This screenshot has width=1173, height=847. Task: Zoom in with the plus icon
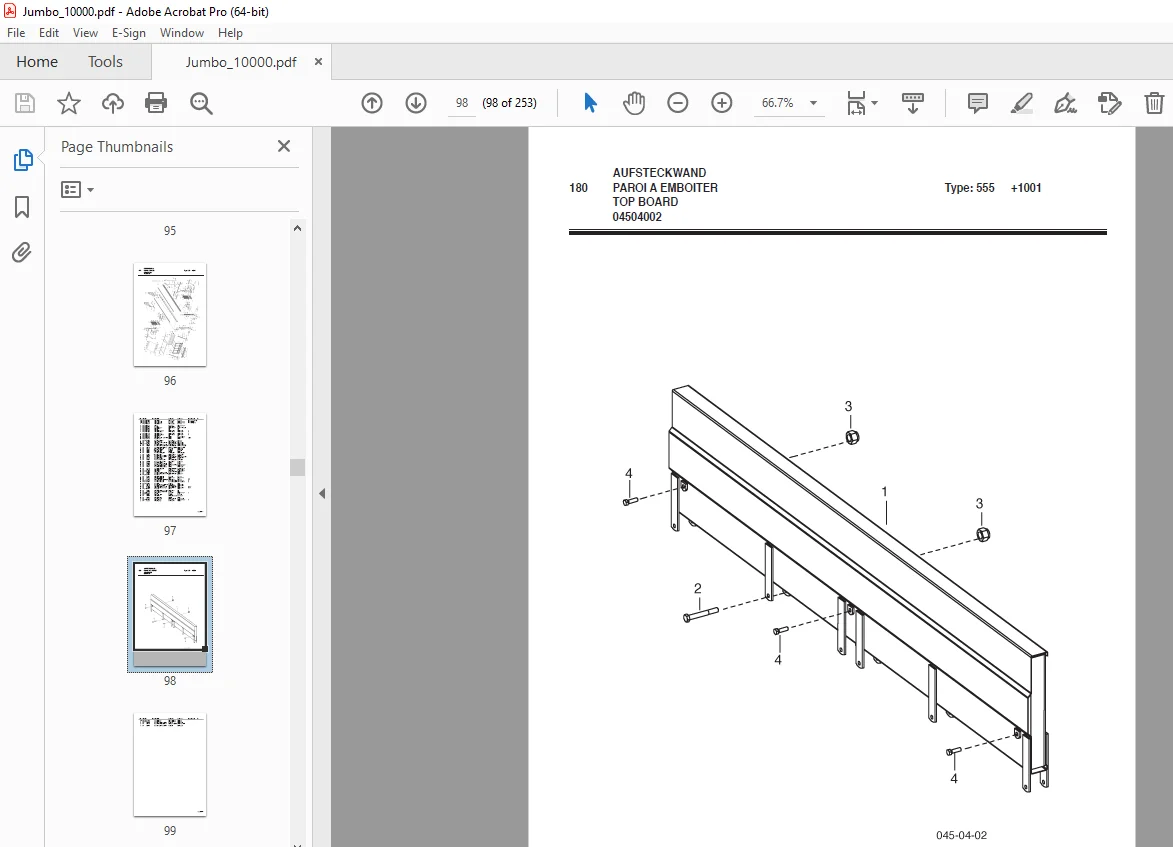click(x=722, y=103)
